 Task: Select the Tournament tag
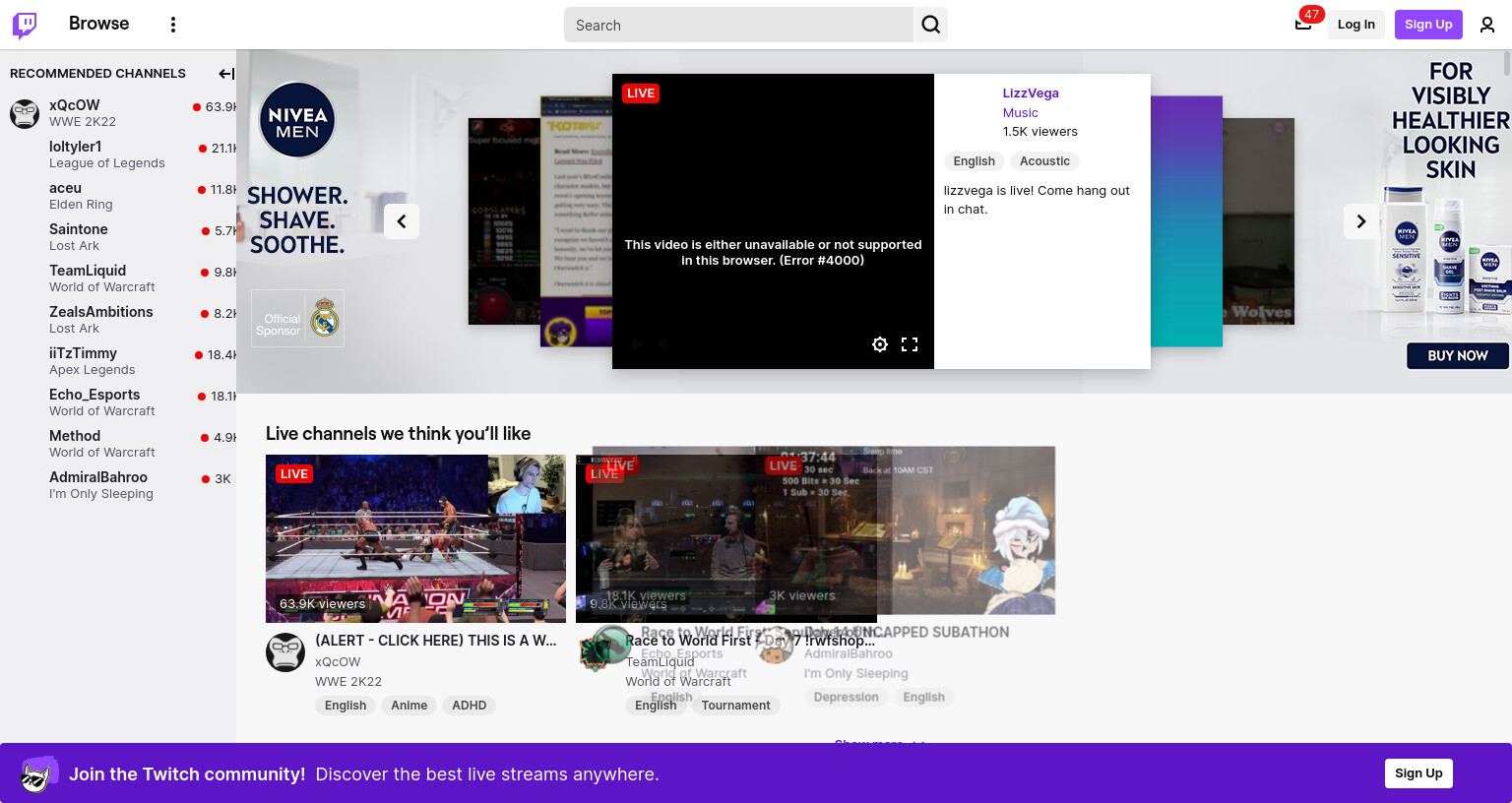coord(736,706)
